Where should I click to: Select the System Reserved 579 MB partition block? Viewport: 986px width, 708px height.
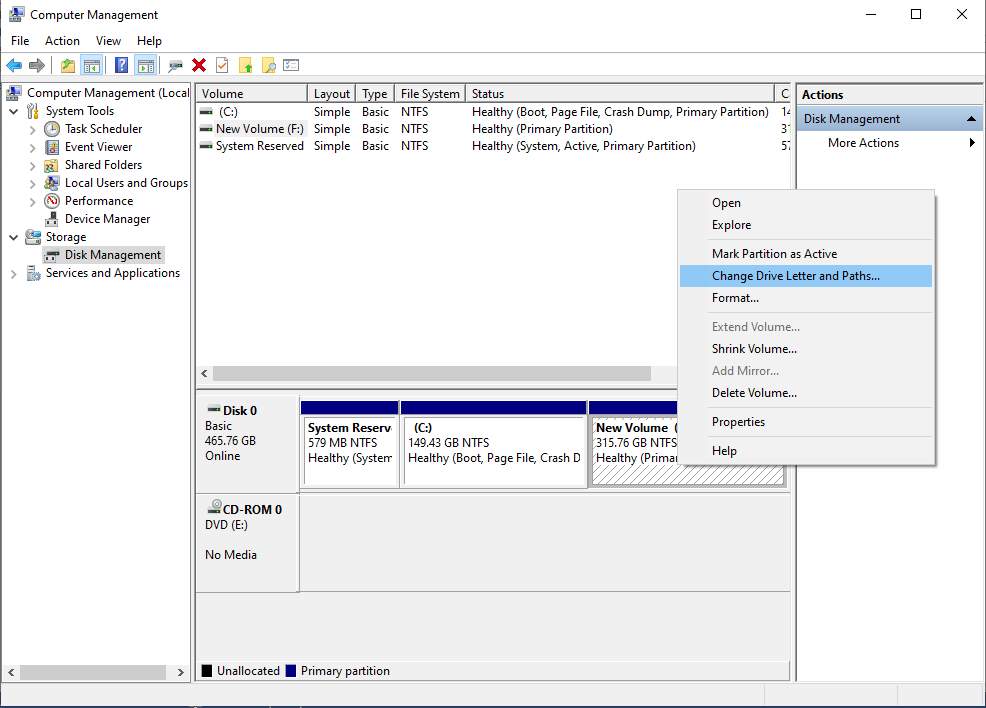350,444
